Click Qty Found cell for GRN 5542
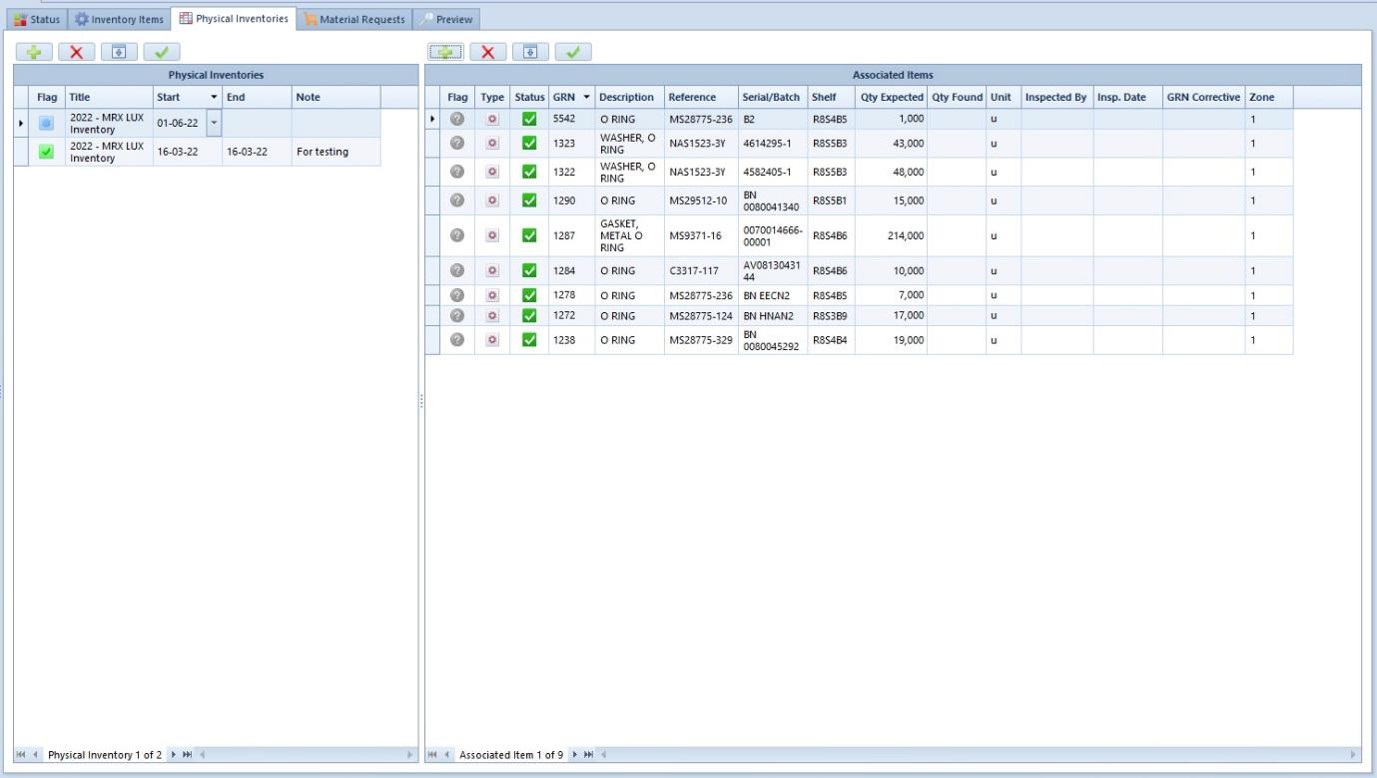 [x=957, y=119]
